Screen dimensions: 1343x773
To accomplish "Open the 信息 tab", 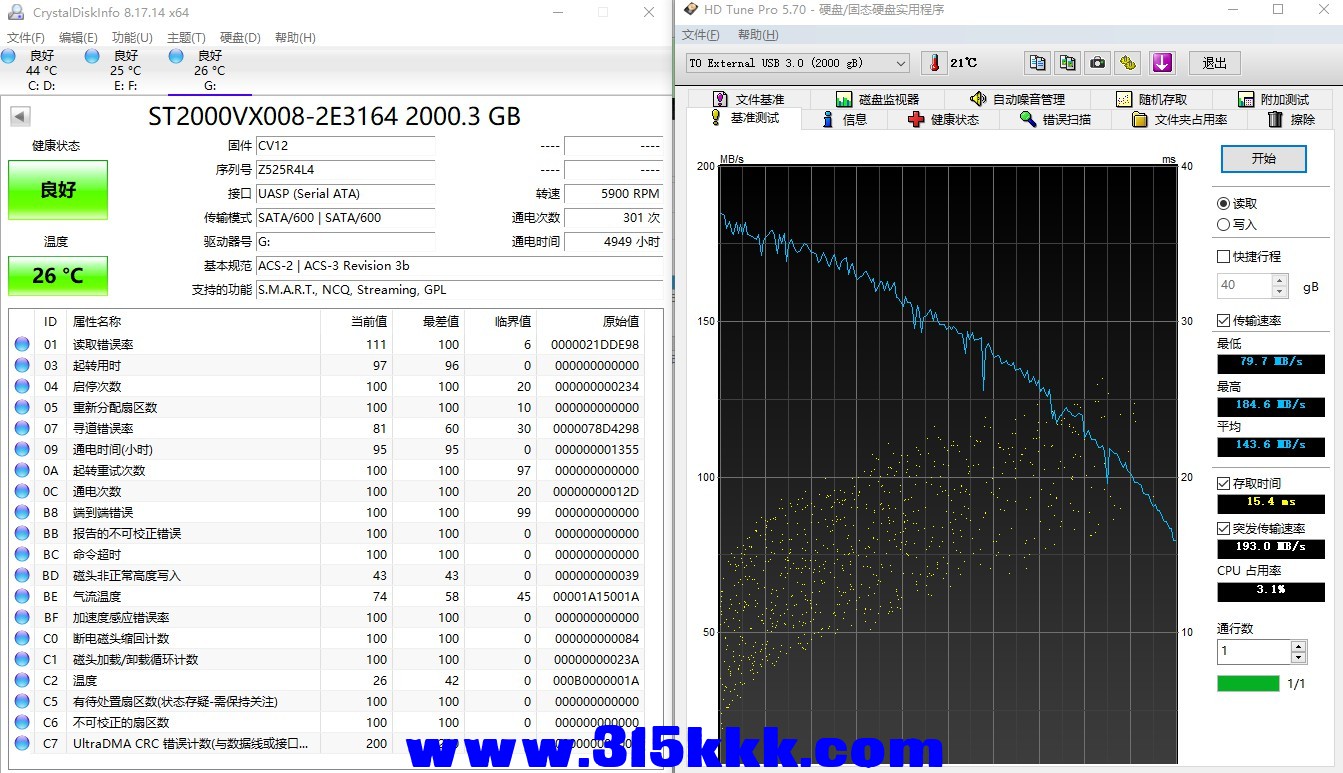I will click(844, 119).
